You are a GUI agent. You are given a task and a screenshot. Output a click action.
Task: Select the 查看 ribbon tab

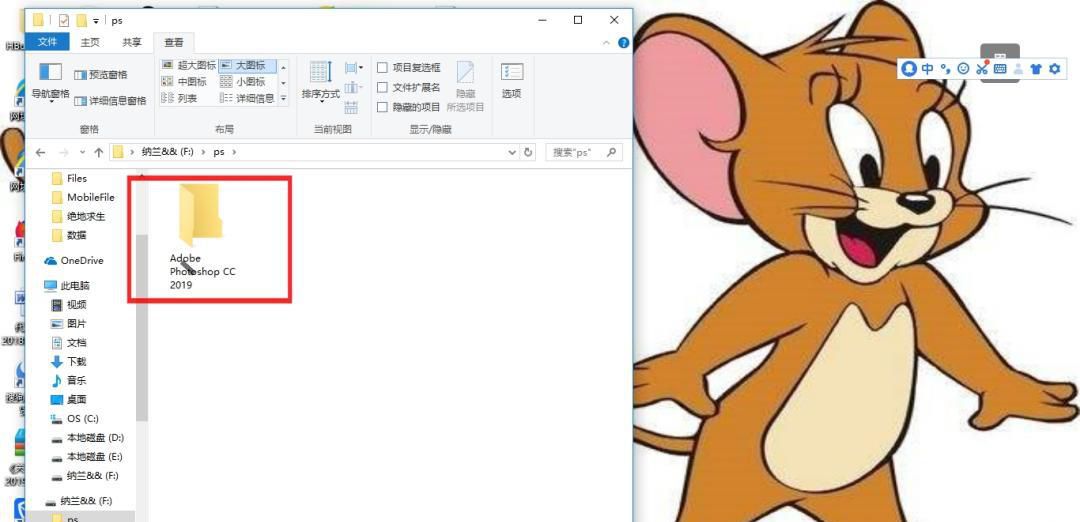(x=174, y=42)
